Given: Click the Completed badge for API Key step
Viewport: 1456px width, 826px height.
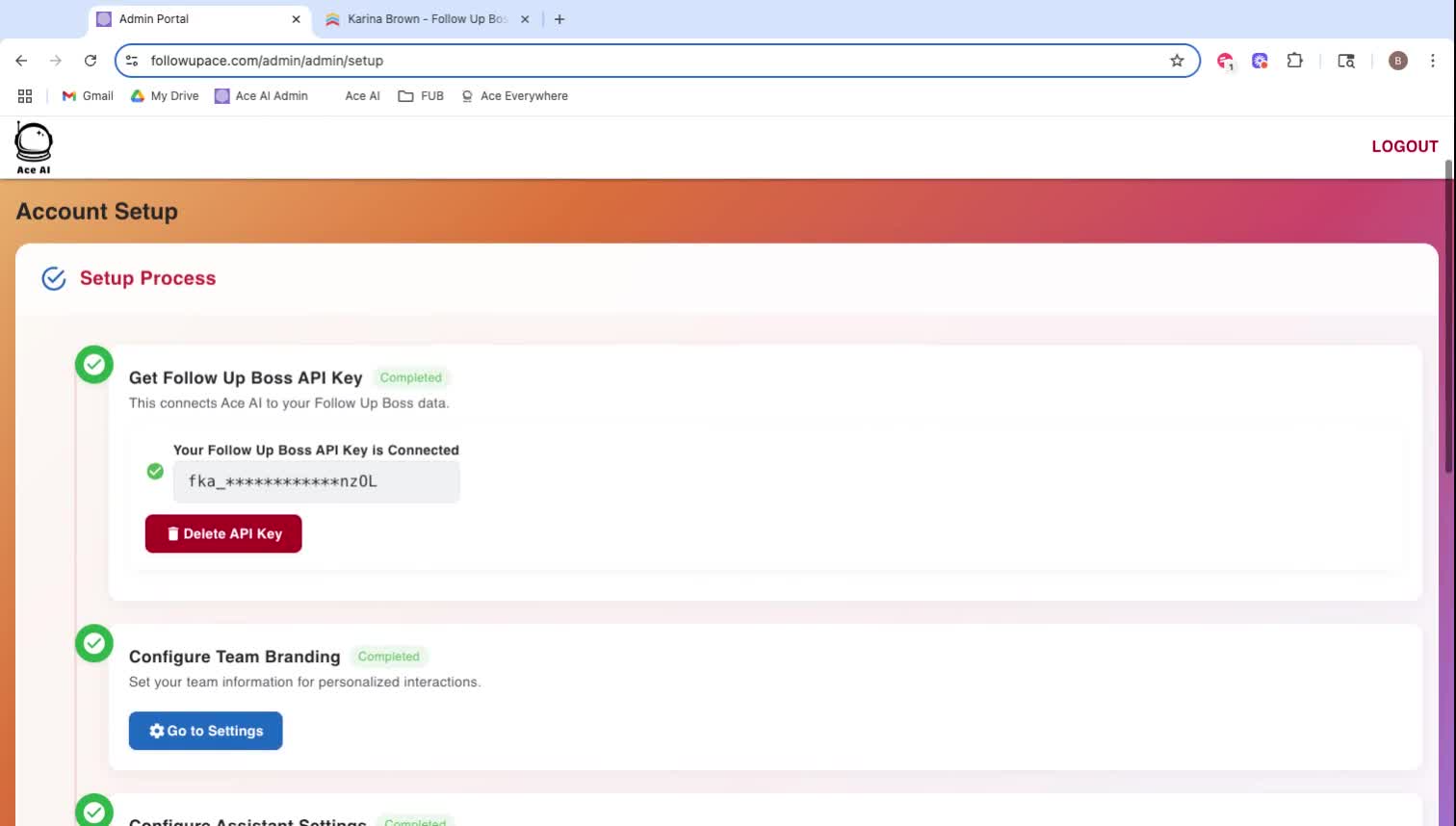Looking at the screenshot, I should (x=411, y=377).
